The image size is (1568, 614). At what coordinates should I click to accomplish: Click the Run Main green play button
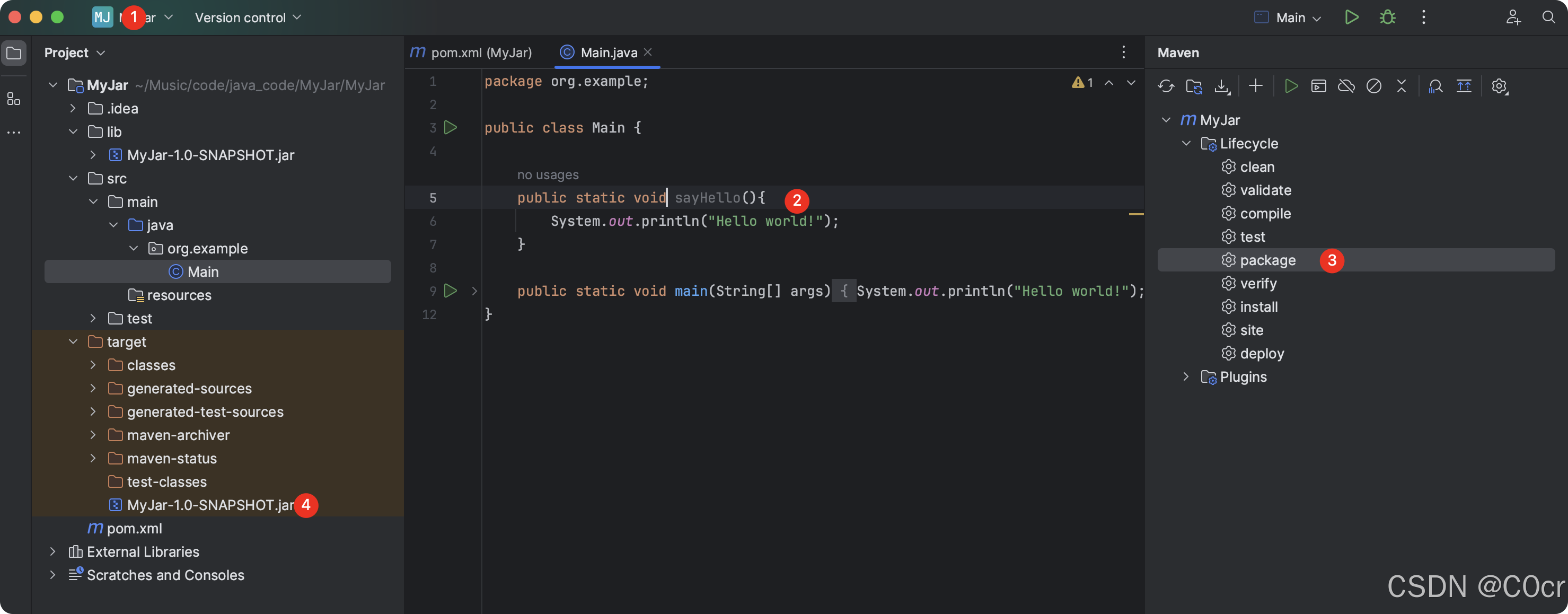(1351, 17)
